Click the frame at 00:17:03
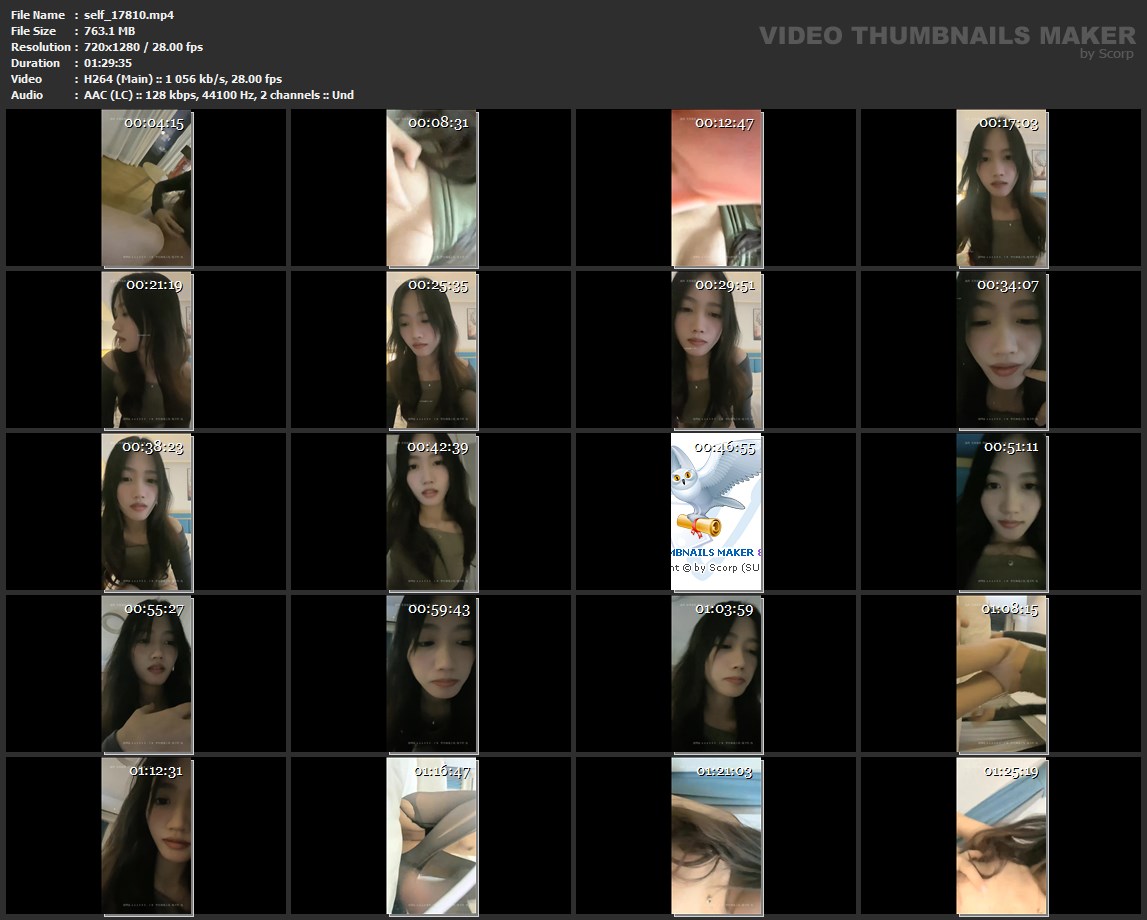 (1001, 189)
